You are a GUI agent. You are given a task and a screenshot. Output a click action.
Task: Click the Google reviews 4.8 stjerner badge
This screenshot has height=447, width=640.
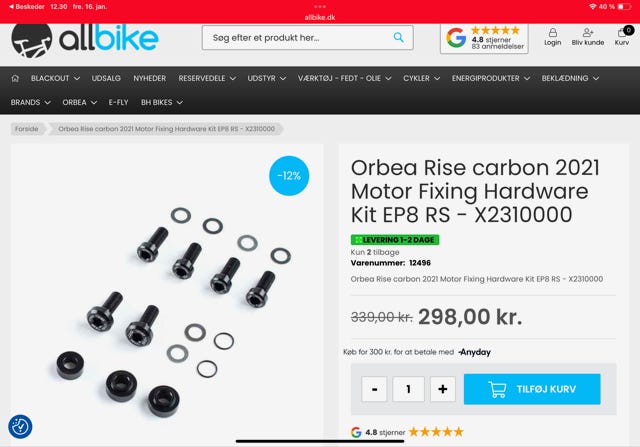click(484, 38)
